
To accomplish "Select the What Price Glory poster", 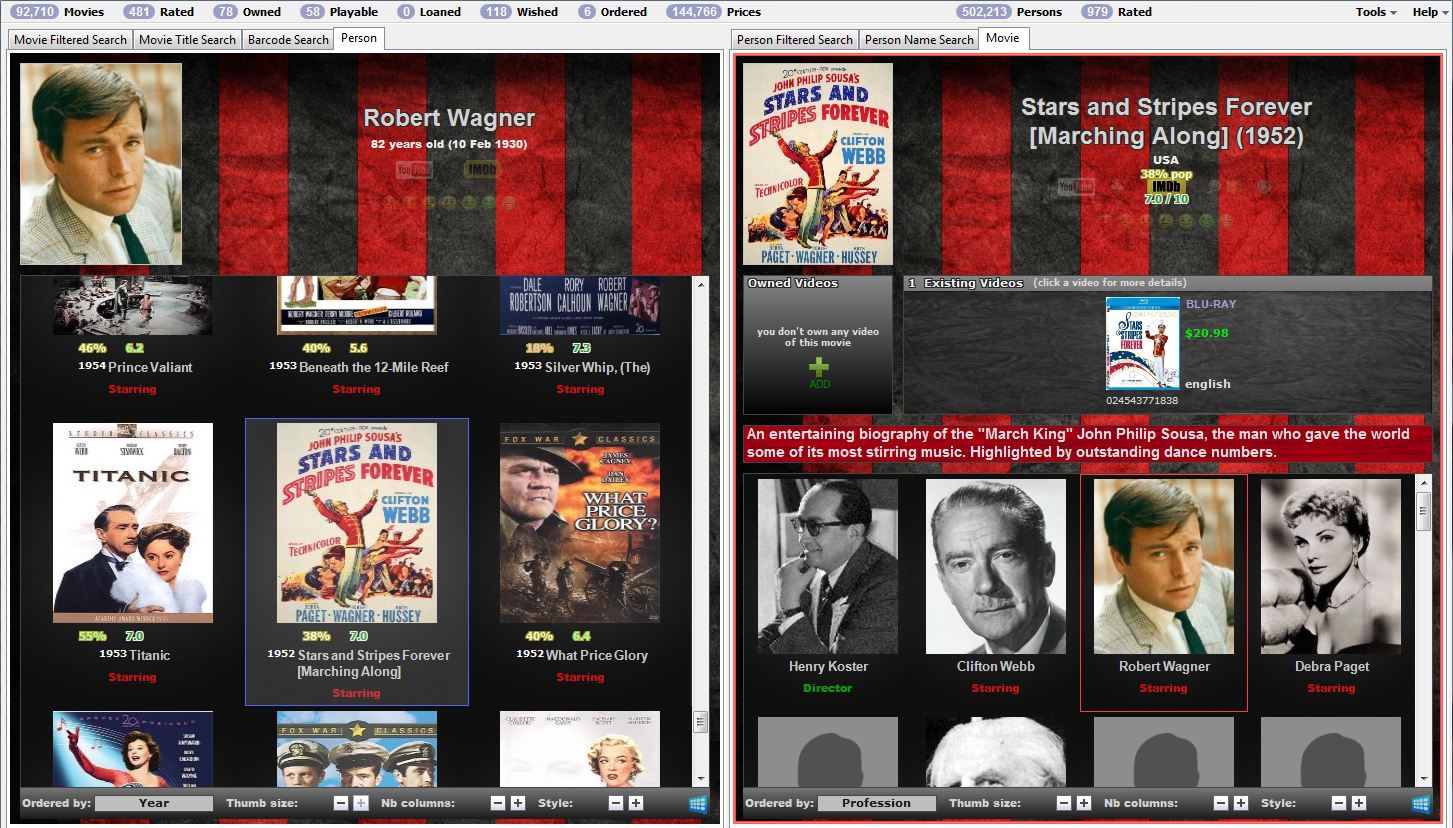I will click(580, 523).
